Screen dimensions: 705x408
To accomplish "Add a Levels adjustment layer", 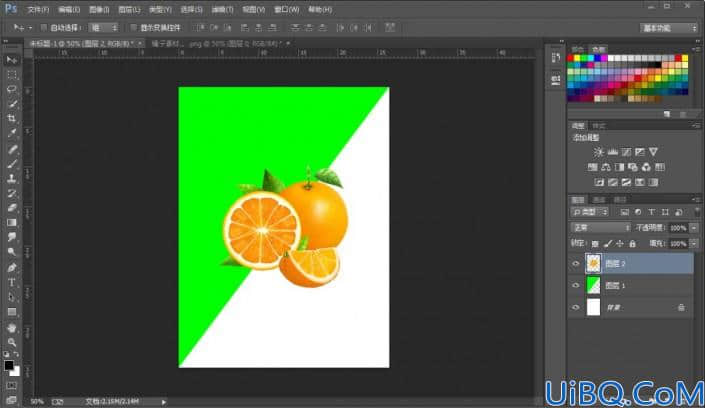I will pyautogui.click(x=612, y=152).
